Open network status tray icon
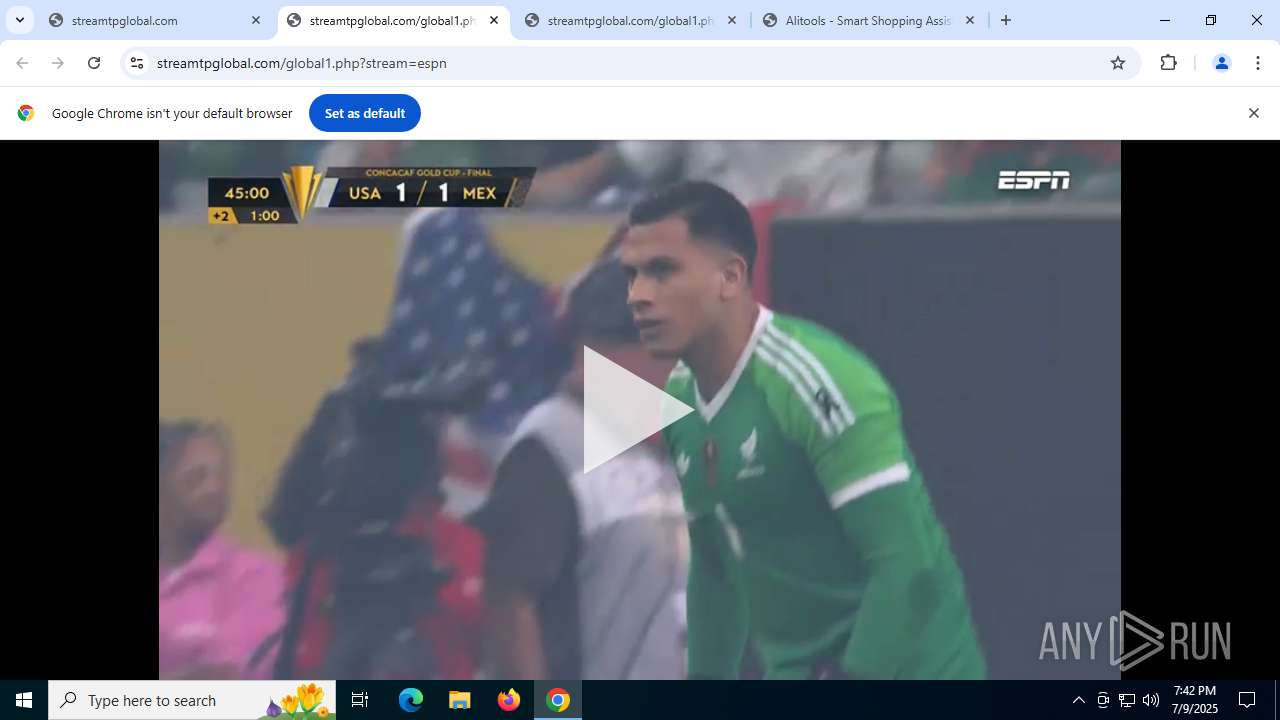This screenshot has height=720, width=1280. coord(1127,700)
